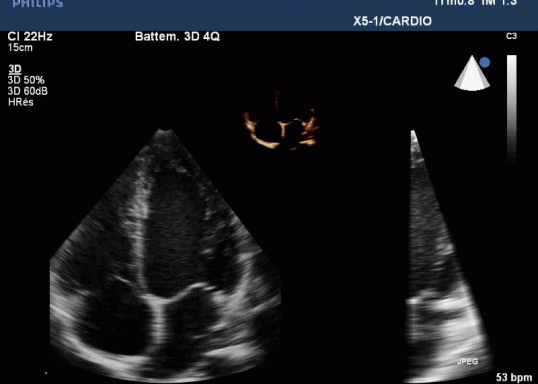Select the underlined 3D mode label

(15, 69)
